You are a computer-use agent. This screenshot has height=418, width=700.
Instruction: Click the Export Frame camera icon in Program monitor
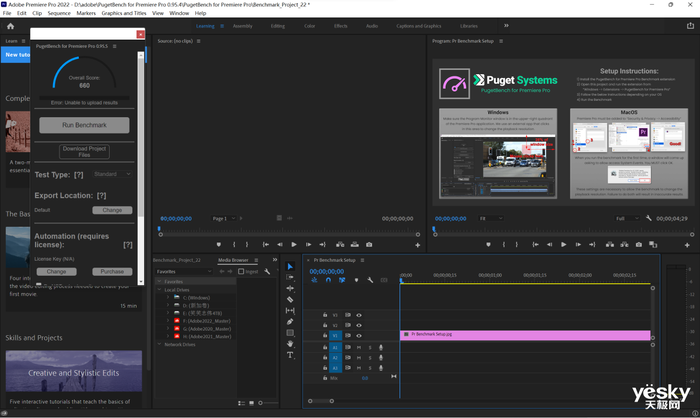pos(641,244)
